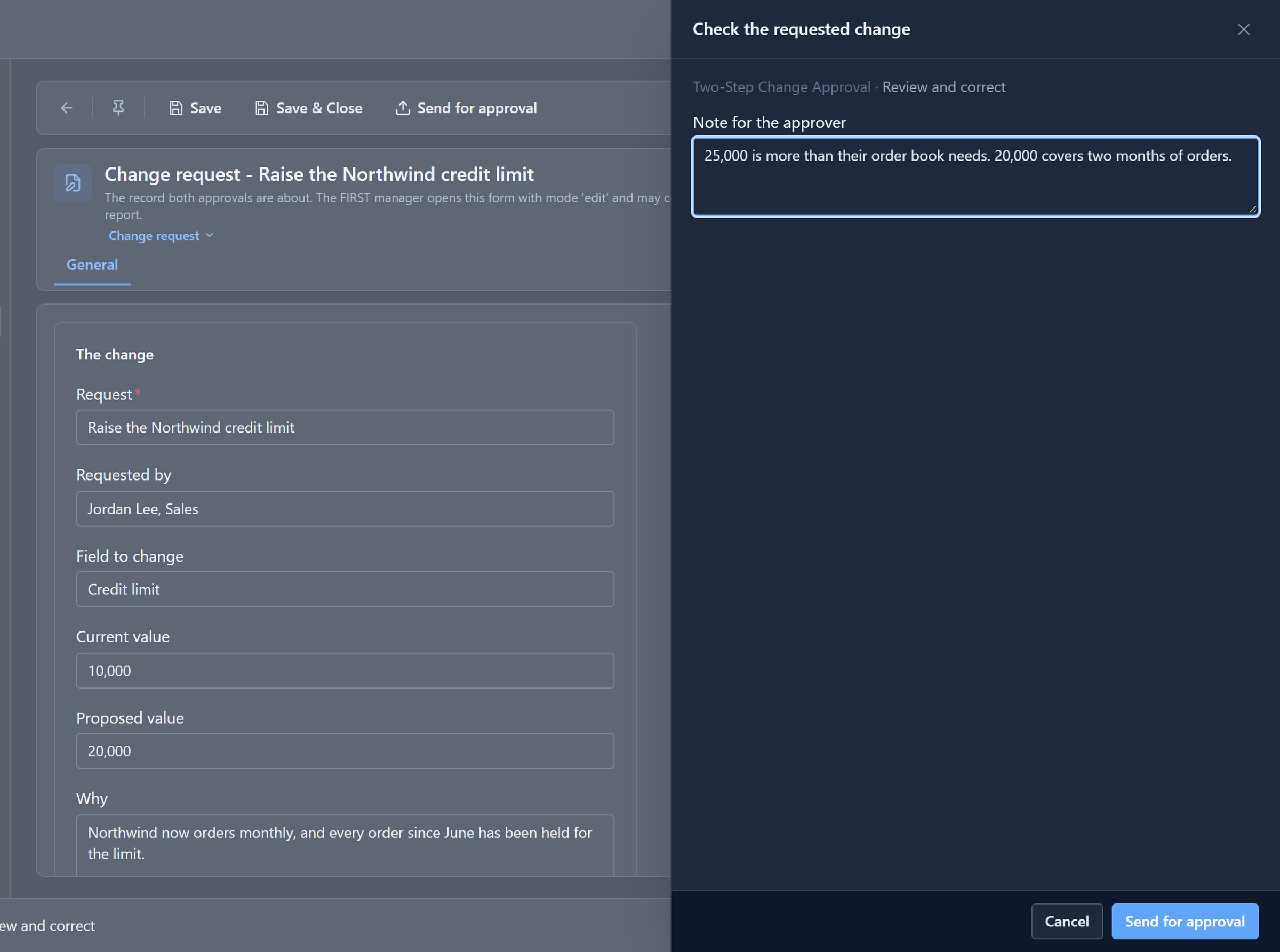Click the pin icon in toolbar
Image resolution: width=1280 pixels, height=952 pixels.
pos(118,108)
